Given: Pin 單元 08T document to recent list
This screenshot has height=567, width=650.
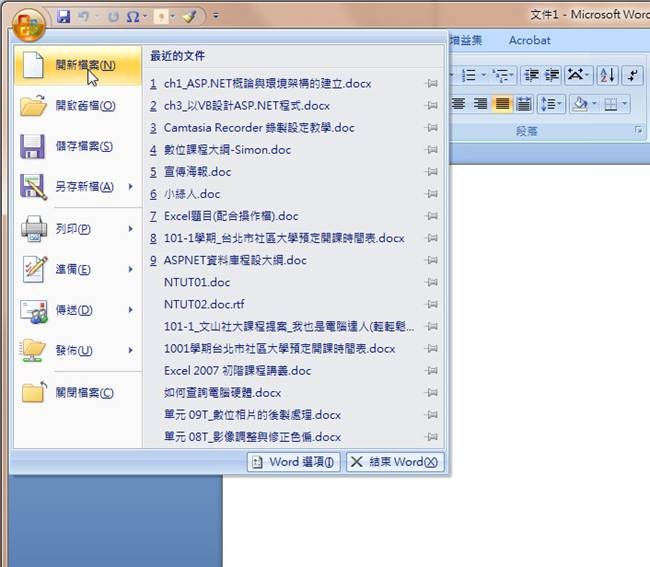Looking at the screenshot, I should pos(431,437).
